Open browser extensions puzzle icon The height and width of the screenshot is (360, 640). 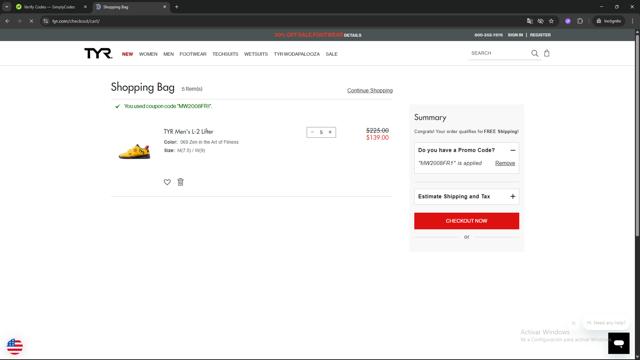580,21
